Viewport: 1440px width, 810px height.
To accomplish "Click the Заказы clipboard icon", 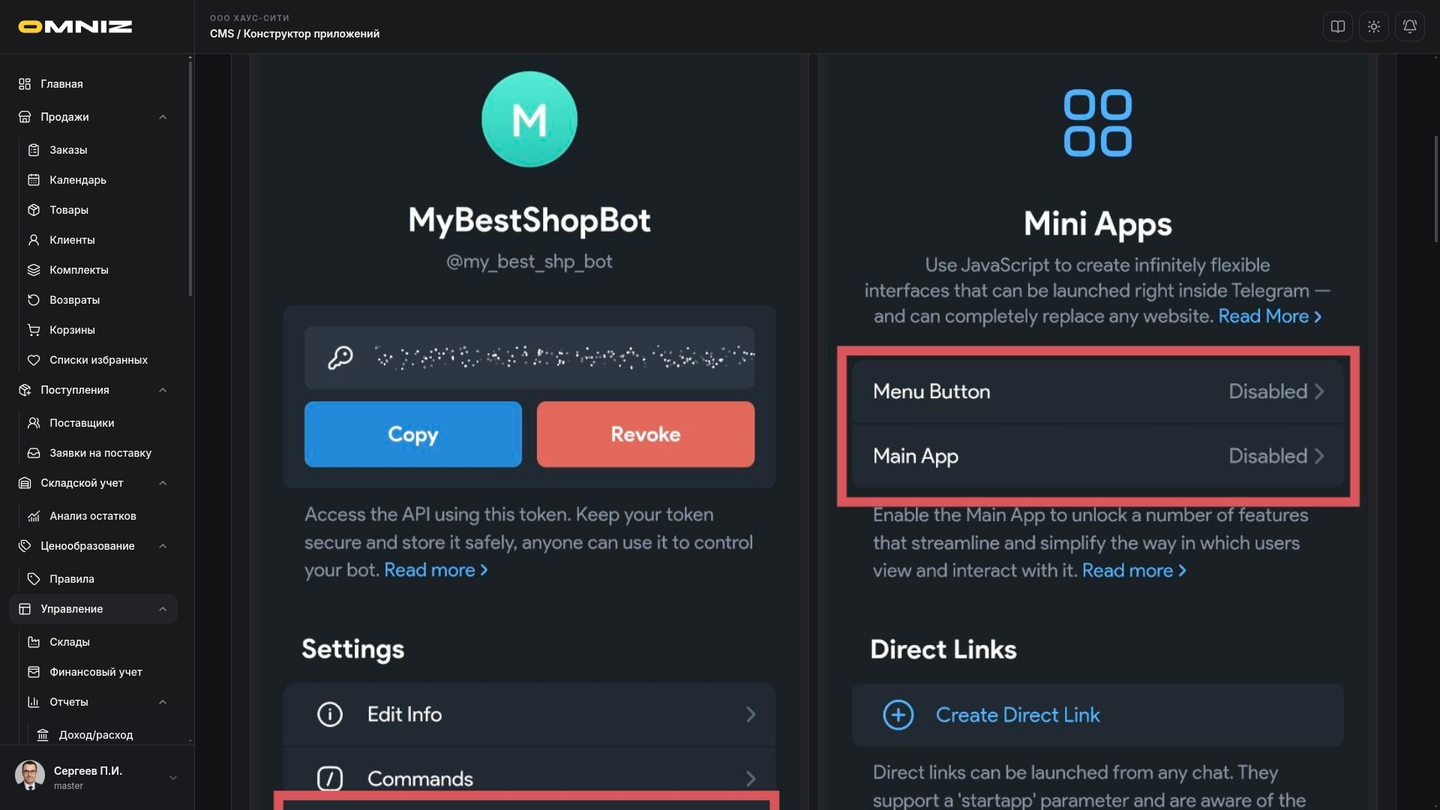I will pos(34,150).
